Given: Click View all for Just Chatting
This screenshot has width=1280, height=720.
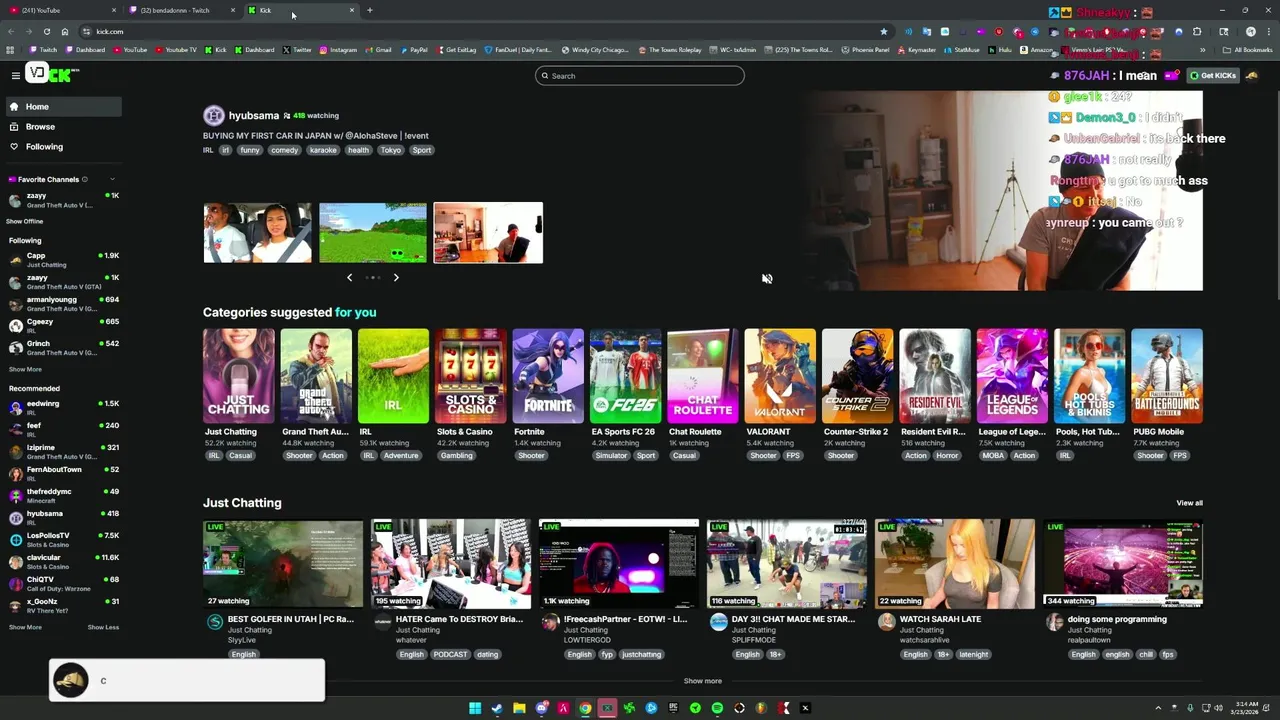Looking at the screenshot, I should click(x=1189, y=503).
